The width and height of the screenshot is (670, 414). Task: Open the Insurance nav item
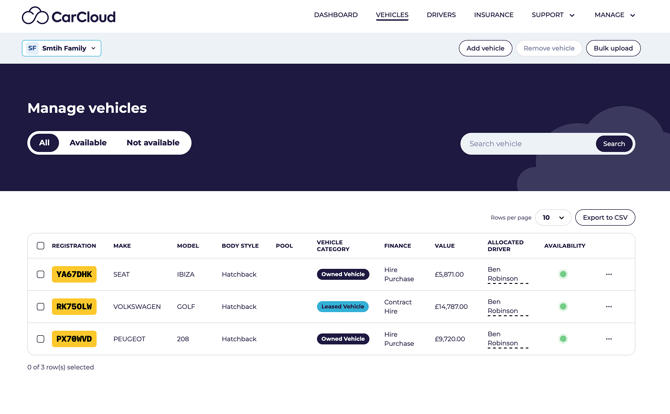(494, 15)
